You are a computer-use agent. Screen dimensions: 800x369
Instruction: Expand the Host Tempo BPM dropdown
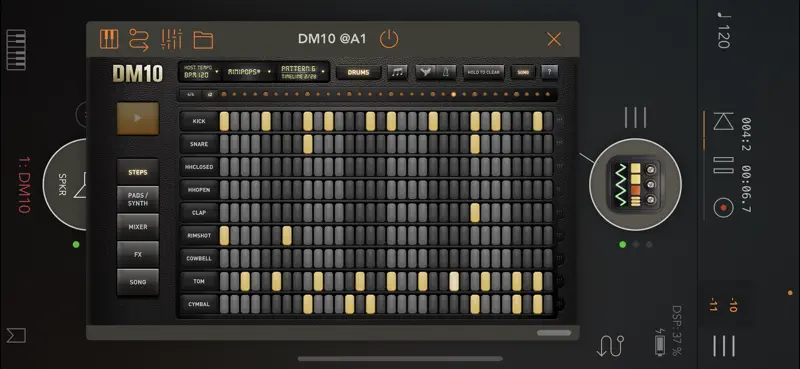point(201,72)
